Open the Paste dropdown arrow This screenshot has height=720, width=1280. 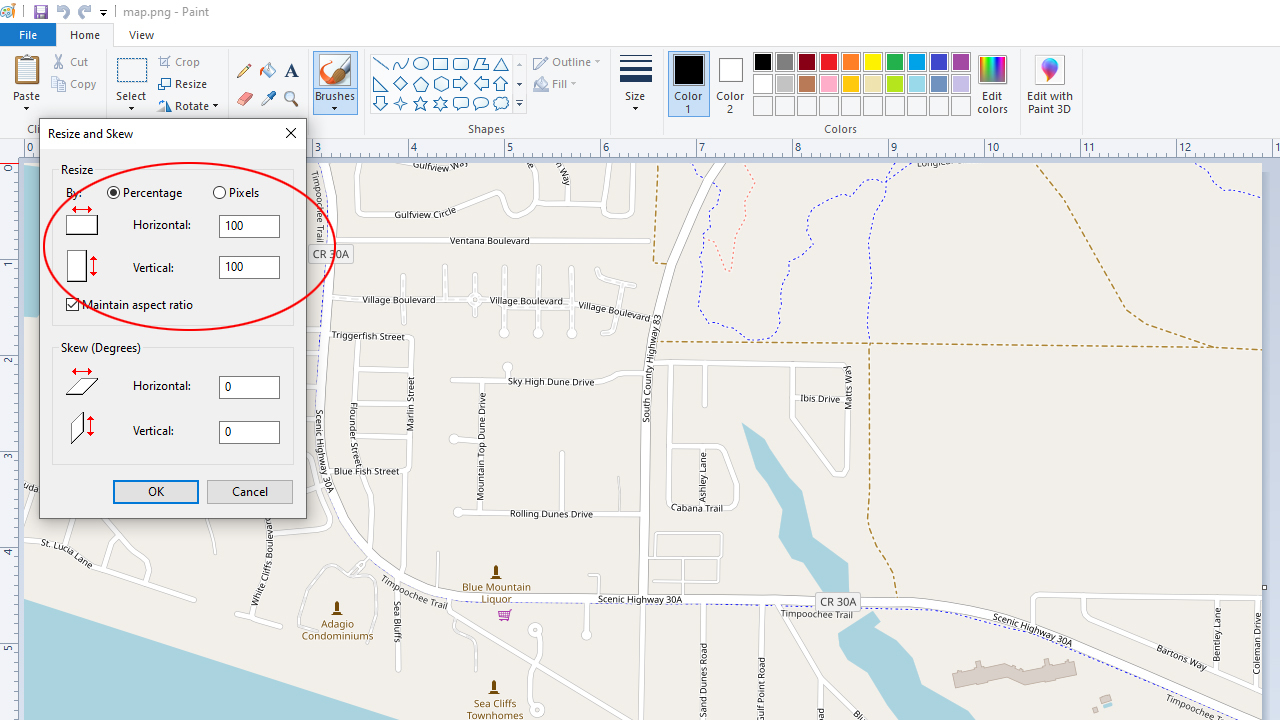click(27, 107)
